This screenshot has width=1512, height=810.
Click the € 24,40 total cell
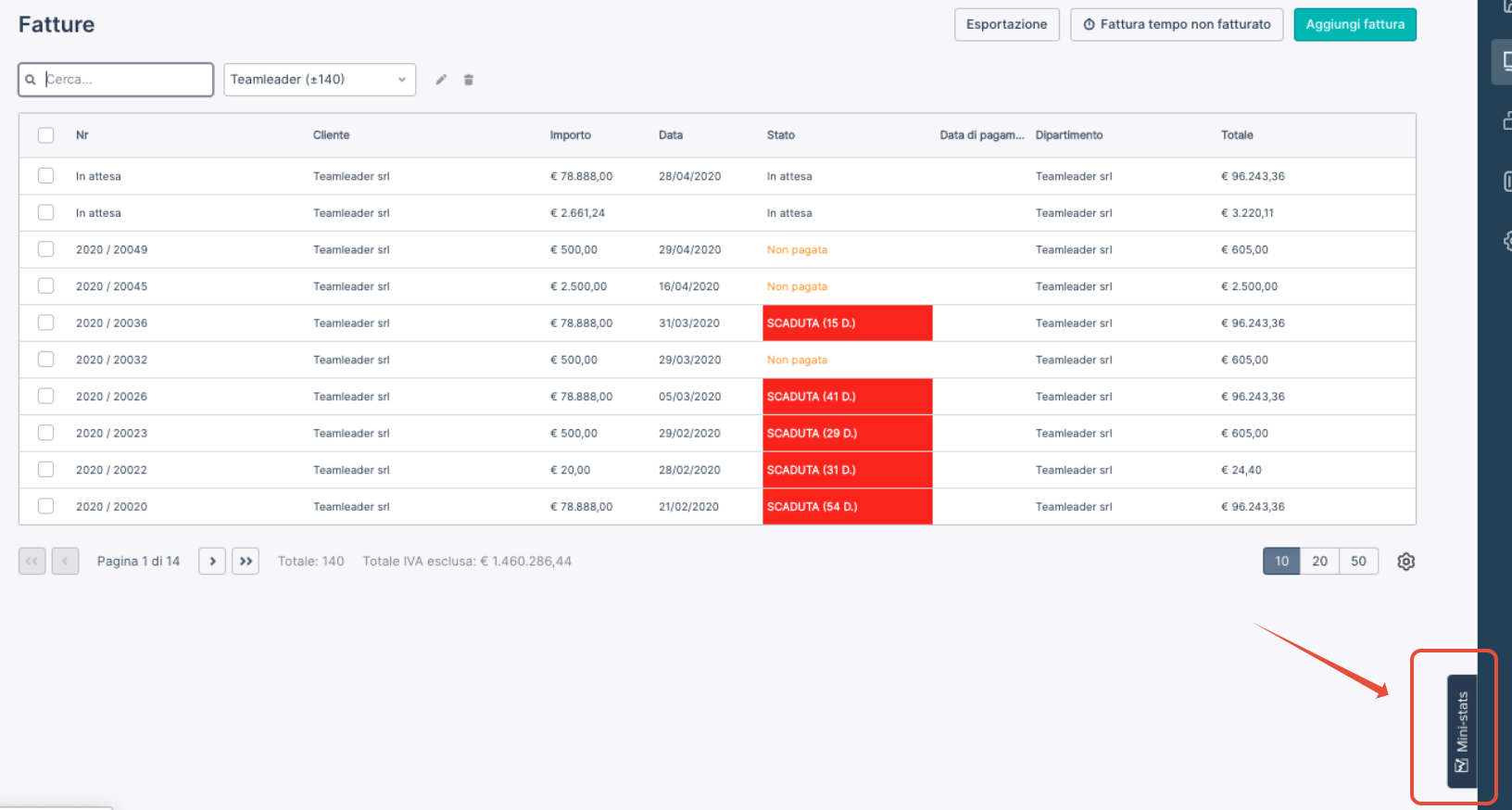pos(1241,470)
